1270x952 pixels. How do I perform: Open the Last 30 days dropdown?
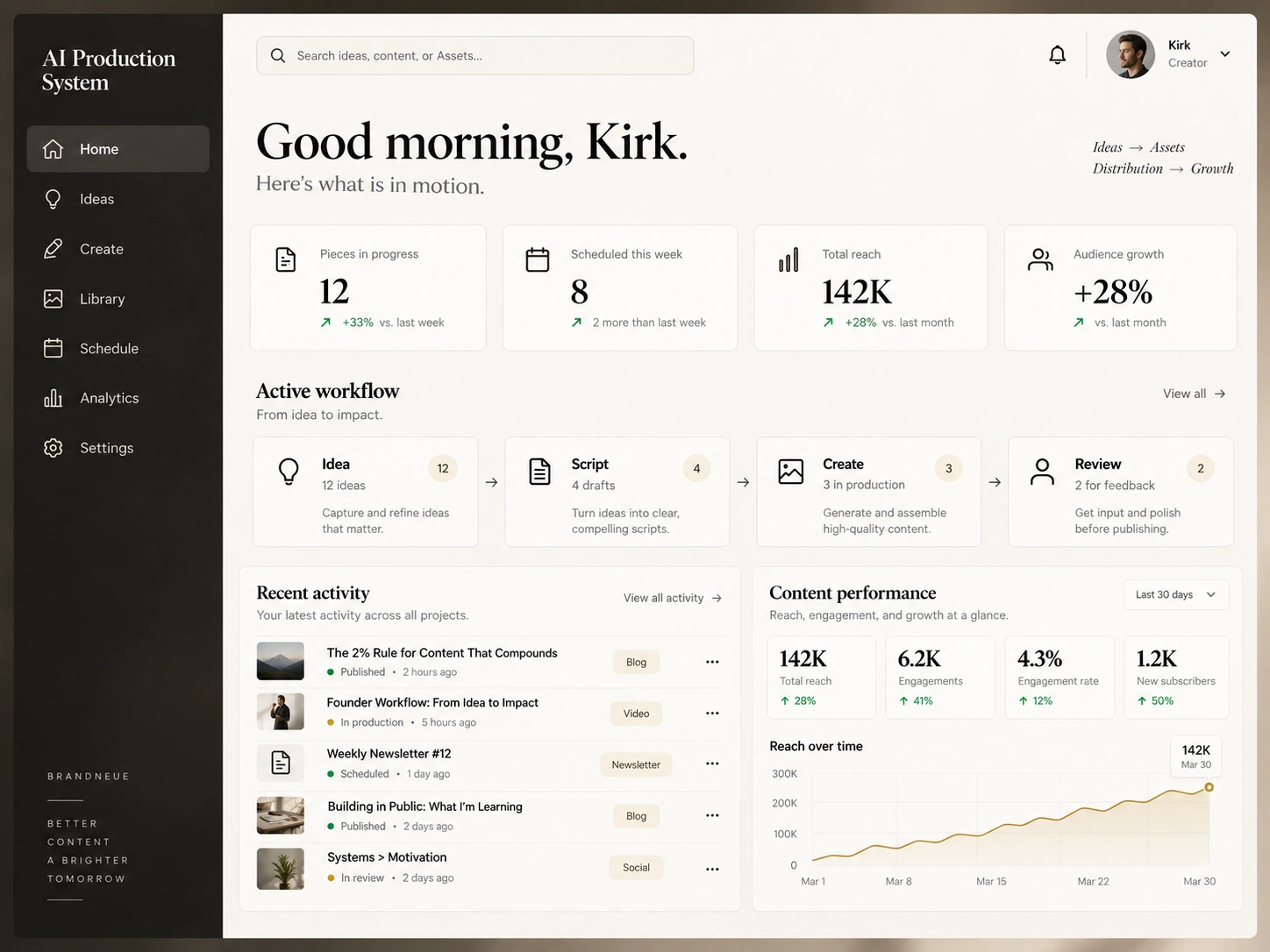[1176, 594]
